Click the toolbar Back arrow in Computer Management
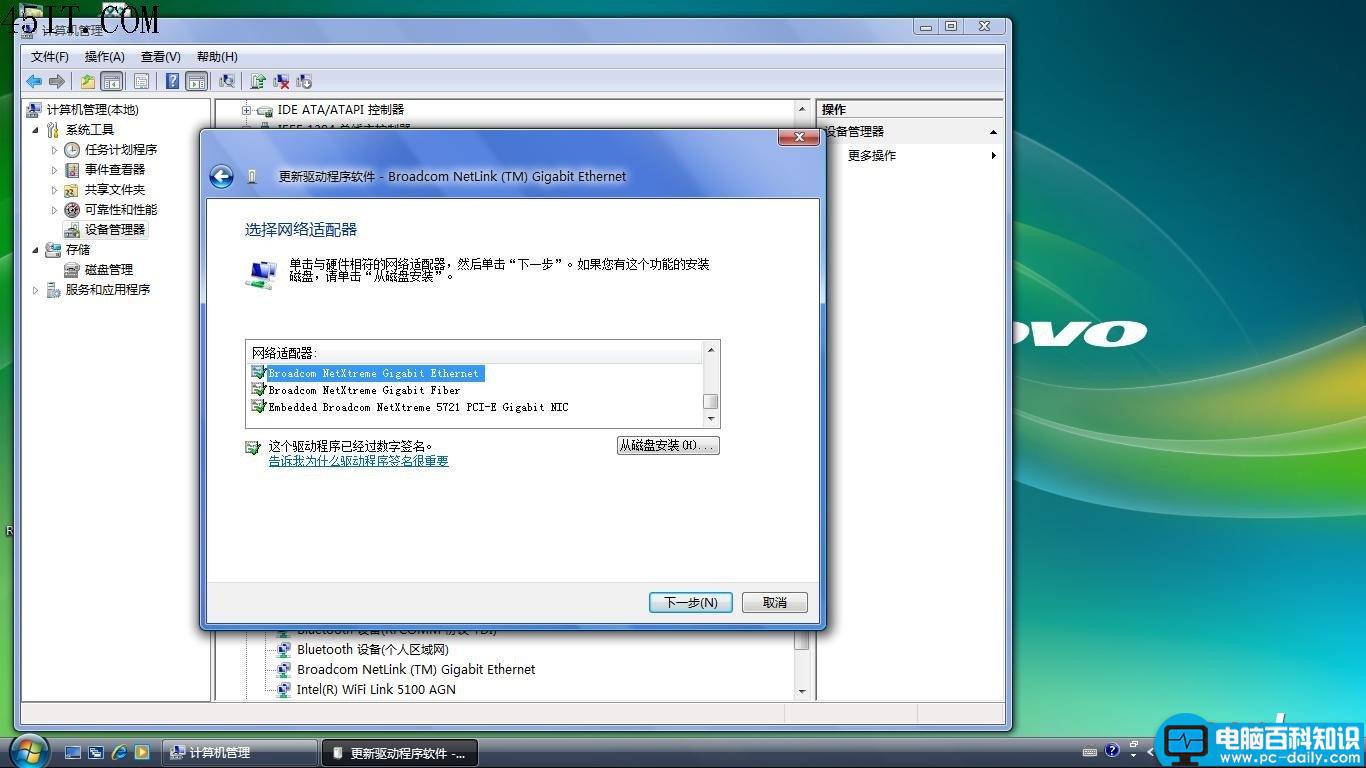Image resolution: width=1366 pixels, height=768 pixels. [x=34, y=81]
